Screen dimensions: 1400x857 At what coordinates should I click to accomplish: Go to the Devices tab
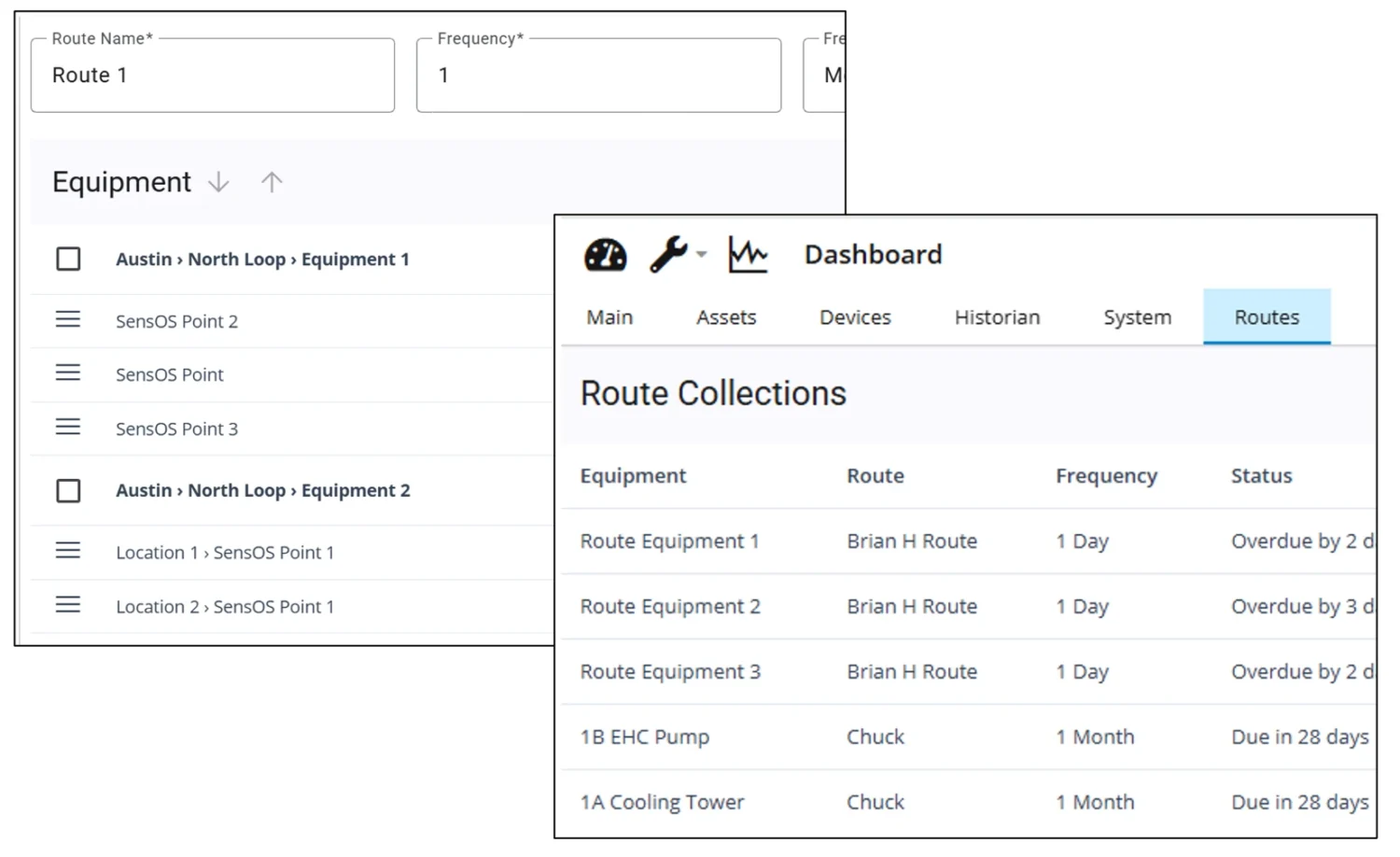854,317
